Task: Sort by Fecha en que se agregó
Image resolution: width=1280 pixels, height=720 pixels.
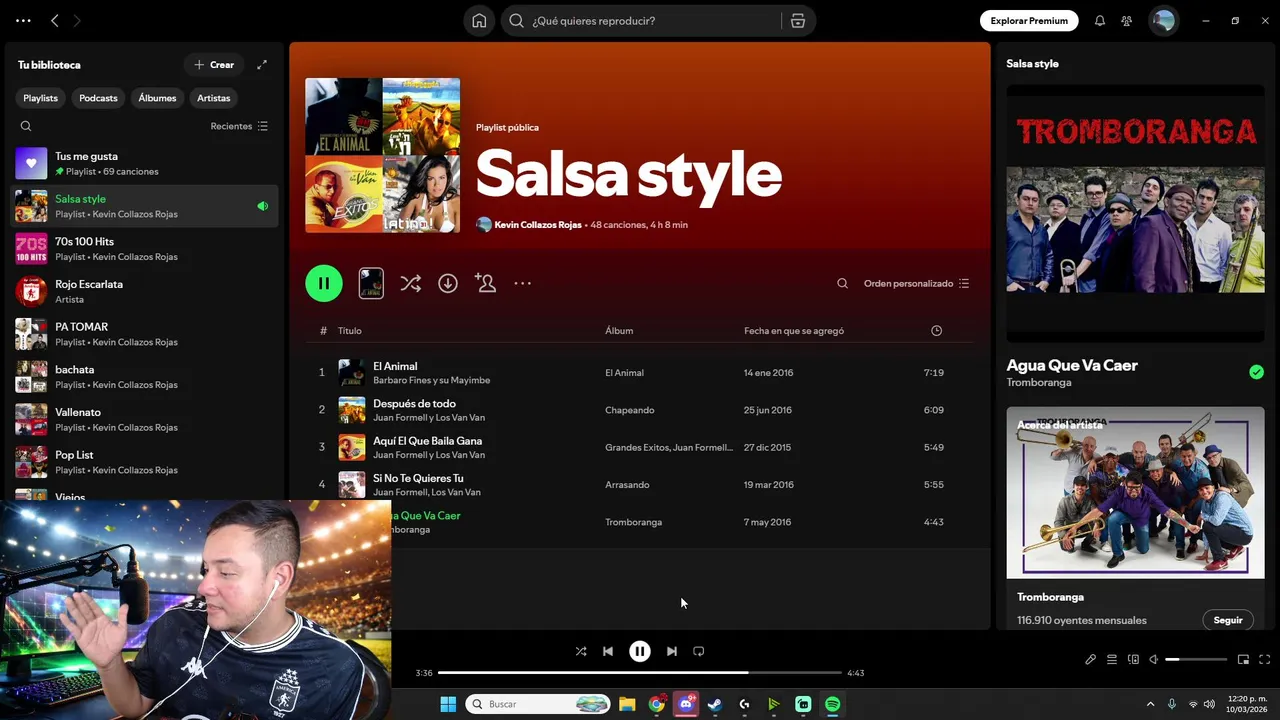Action: [794, 331]
